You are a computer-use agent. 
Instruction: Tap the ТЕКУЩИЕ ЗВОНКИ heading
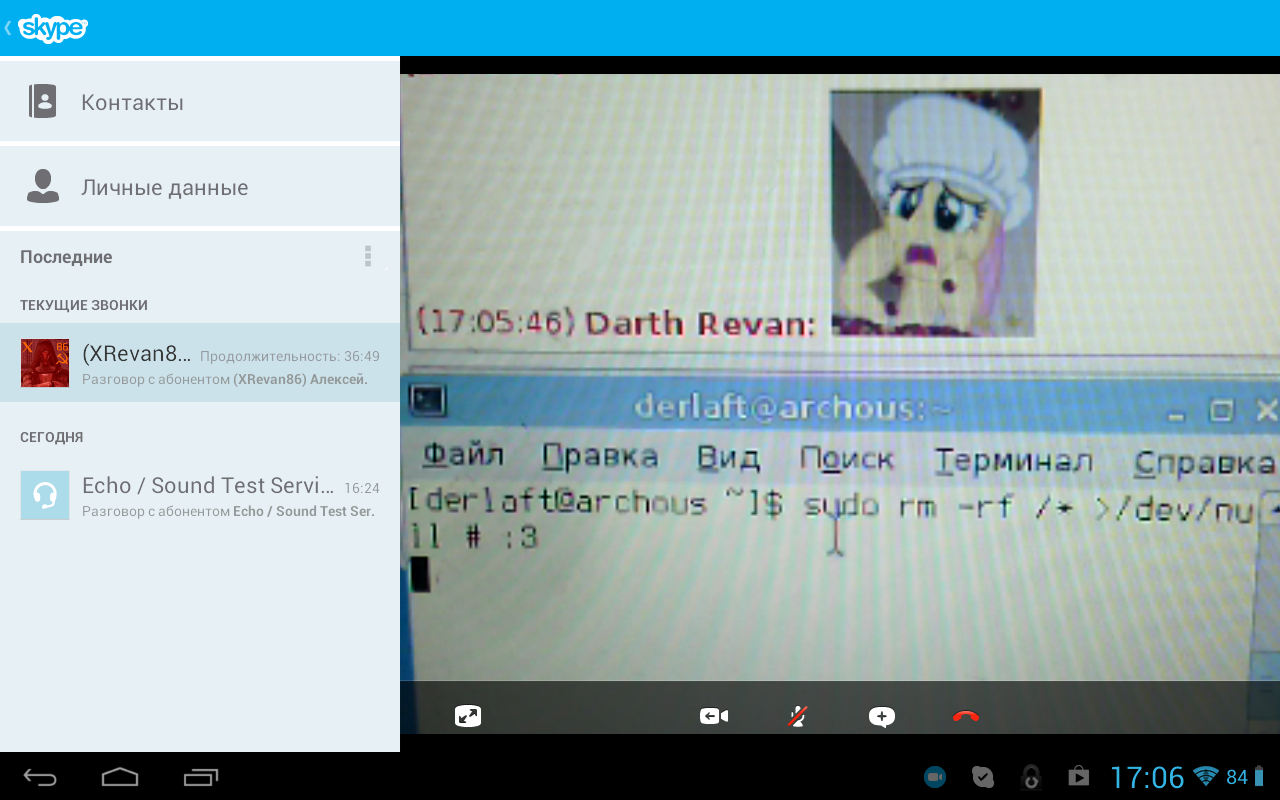(x=84, y=305)
